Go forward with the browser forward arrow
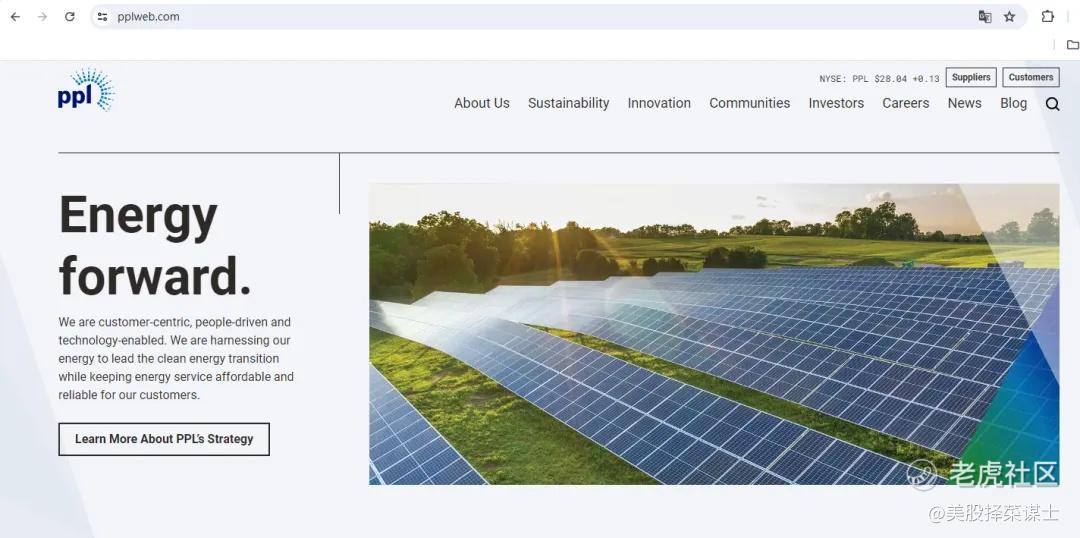1080x538 pixels. (x=43, y=17)
